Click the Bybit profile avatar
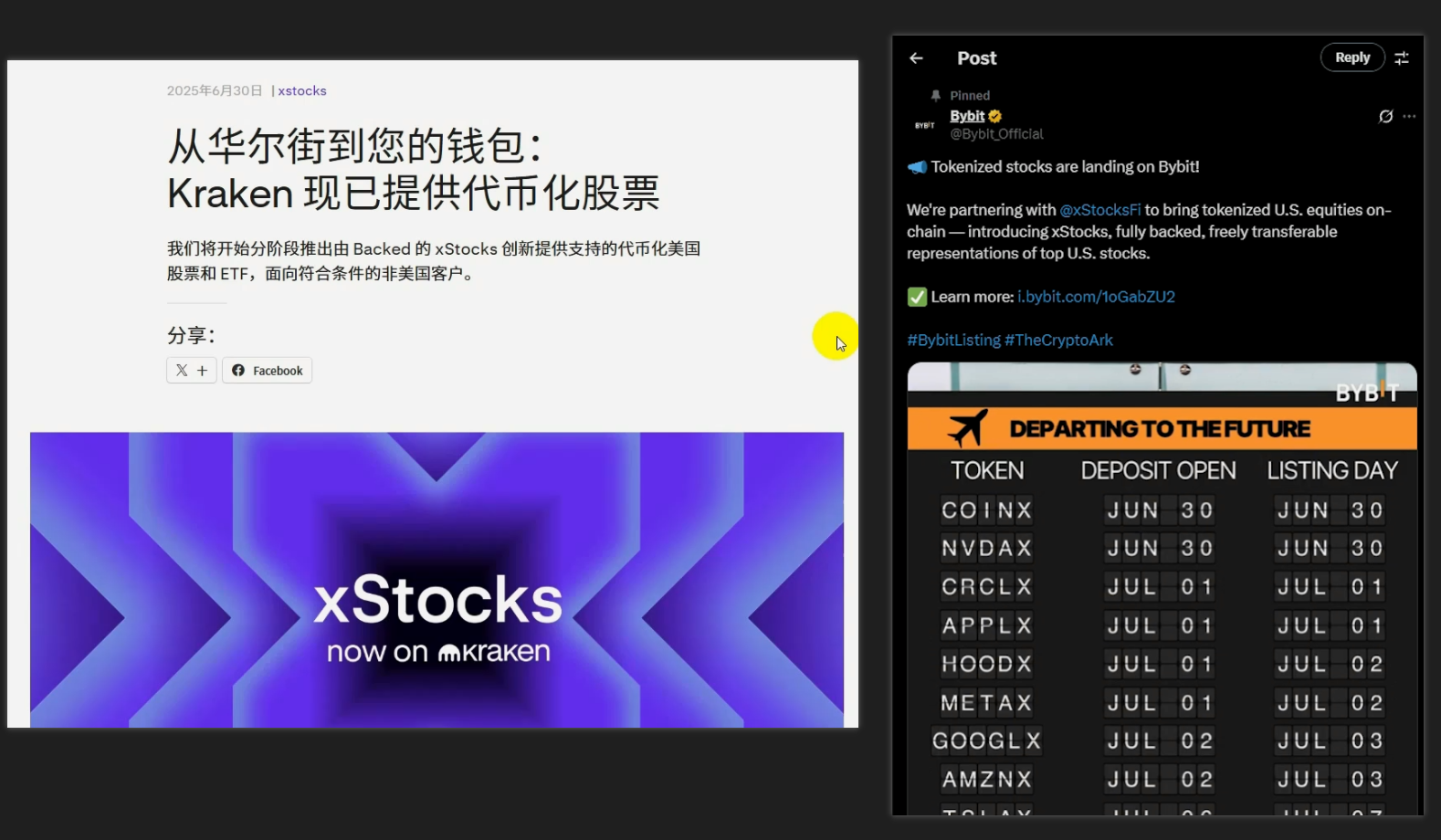This screenshot has width=1441, height=840. tap(924, 125)
